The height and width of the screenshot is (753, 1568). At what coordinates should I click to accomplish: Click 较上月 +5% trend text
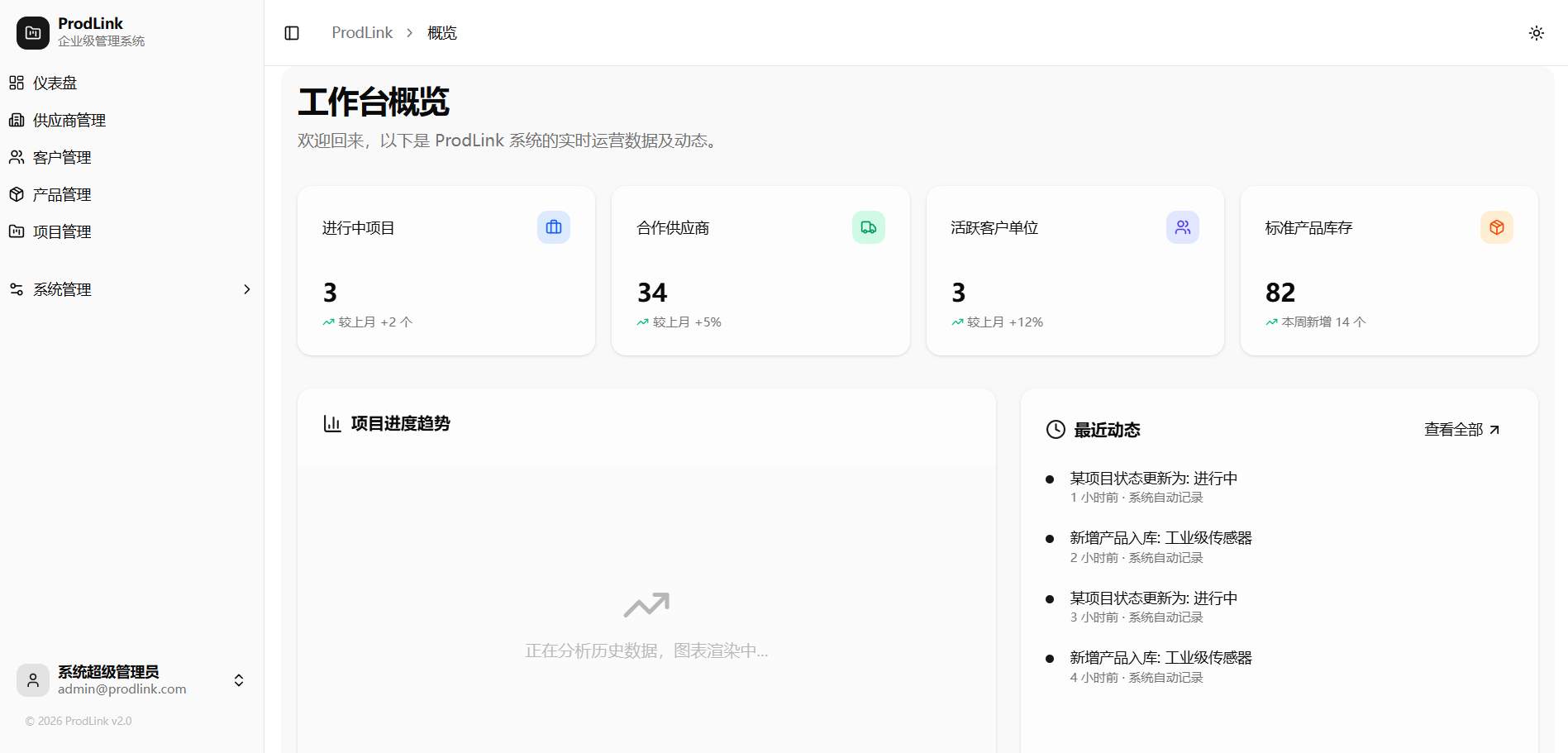[x=687, y=322]
